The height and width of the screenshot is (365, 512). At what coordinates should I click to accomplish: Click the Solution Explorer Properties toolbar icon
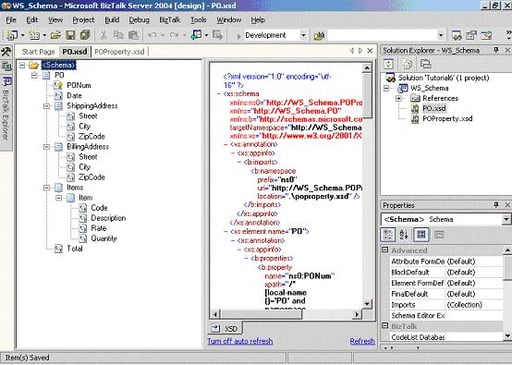tap(426, 64)
